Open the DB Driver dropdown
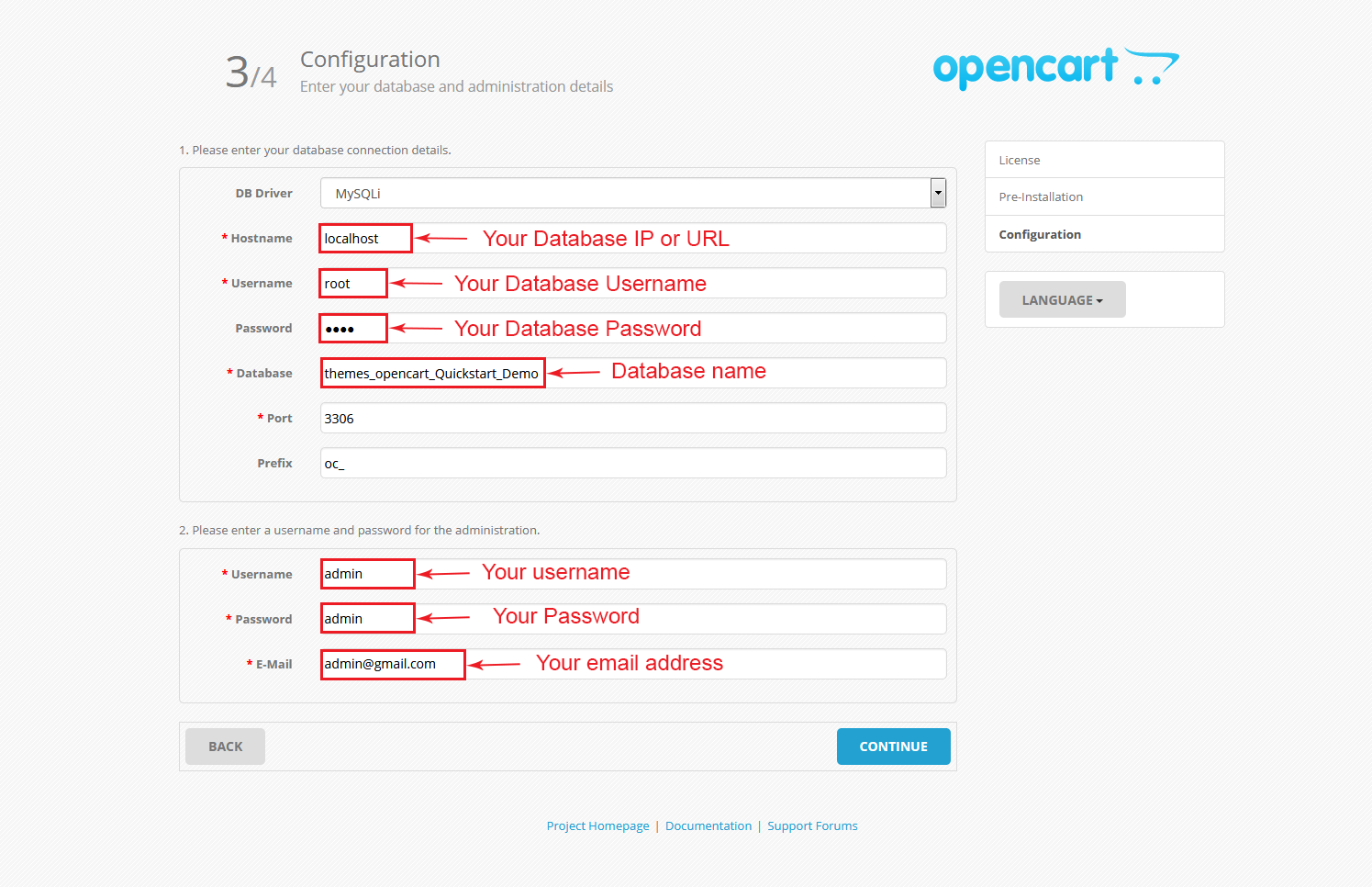The width and height of the screenshot is (1372, 887). coord(624,194)
